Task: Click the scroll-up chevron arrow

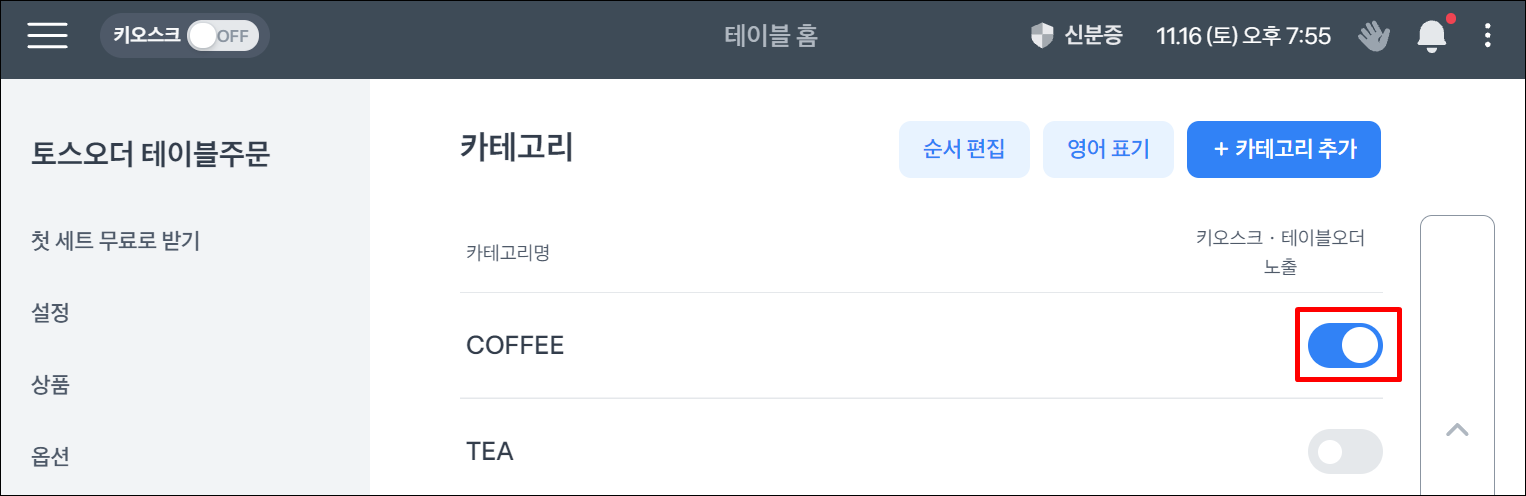Action: [x=1457, y=430]
